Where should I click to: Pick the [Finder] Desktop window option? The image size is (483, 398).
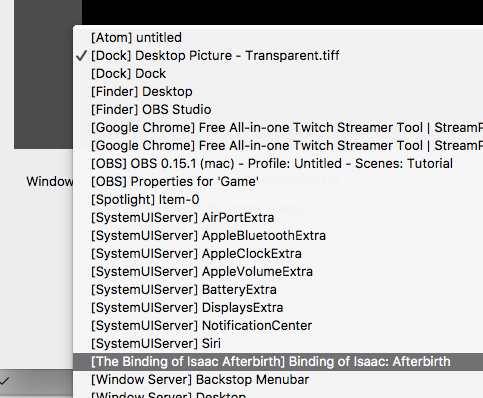point(278,91)
